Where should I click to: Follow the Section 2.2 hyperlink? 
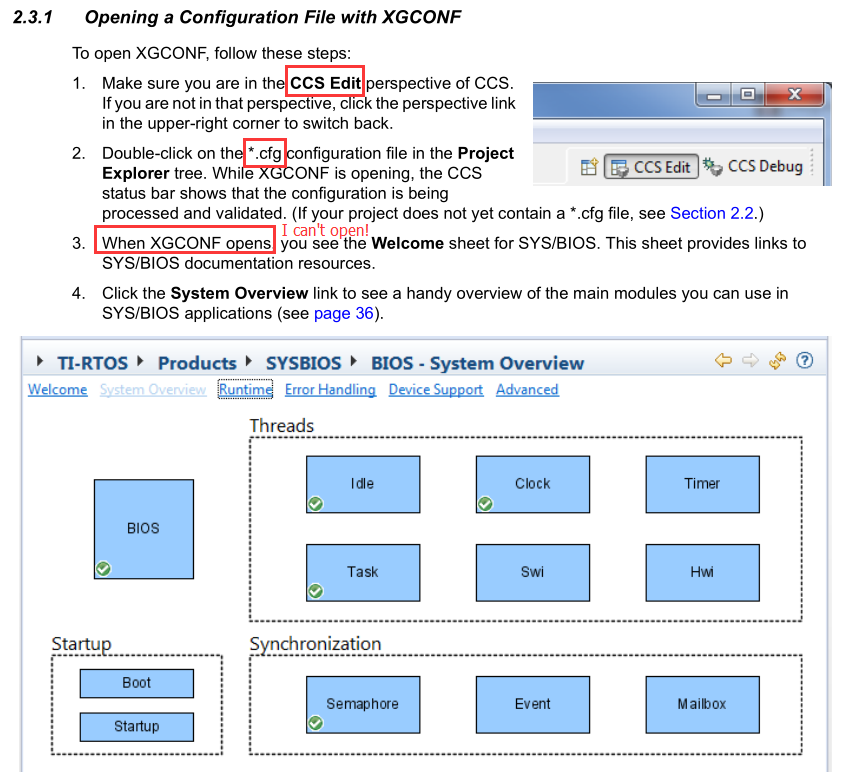tap(711, 213)
